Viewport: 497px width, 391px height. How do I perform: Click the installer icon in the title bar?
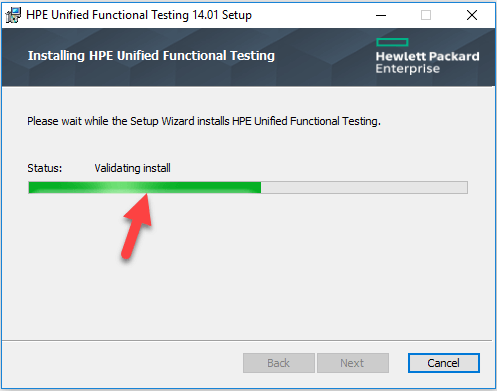[x=13, y=15]
